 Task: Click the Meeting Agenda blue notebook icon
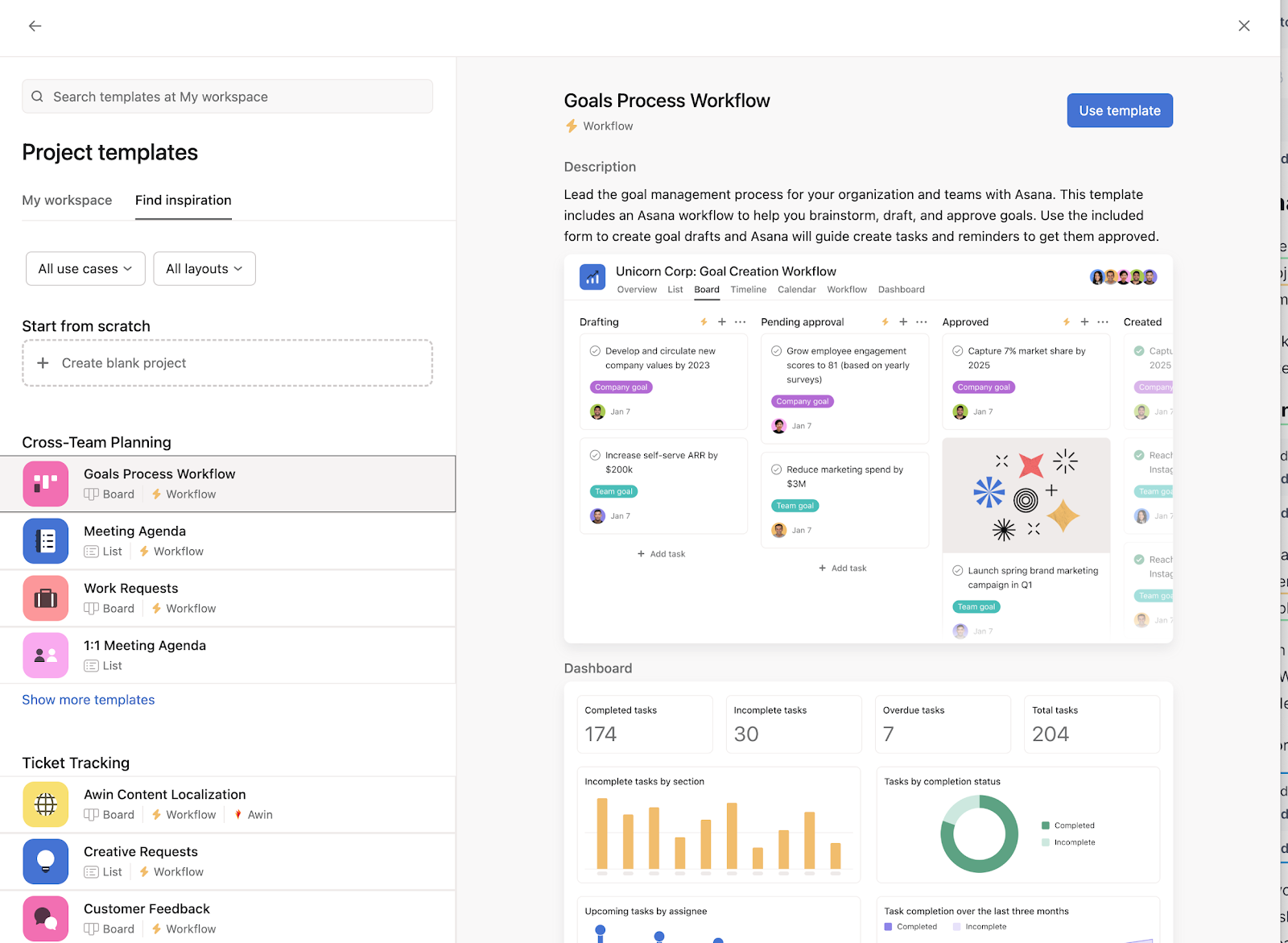click(x=46, y=541)
